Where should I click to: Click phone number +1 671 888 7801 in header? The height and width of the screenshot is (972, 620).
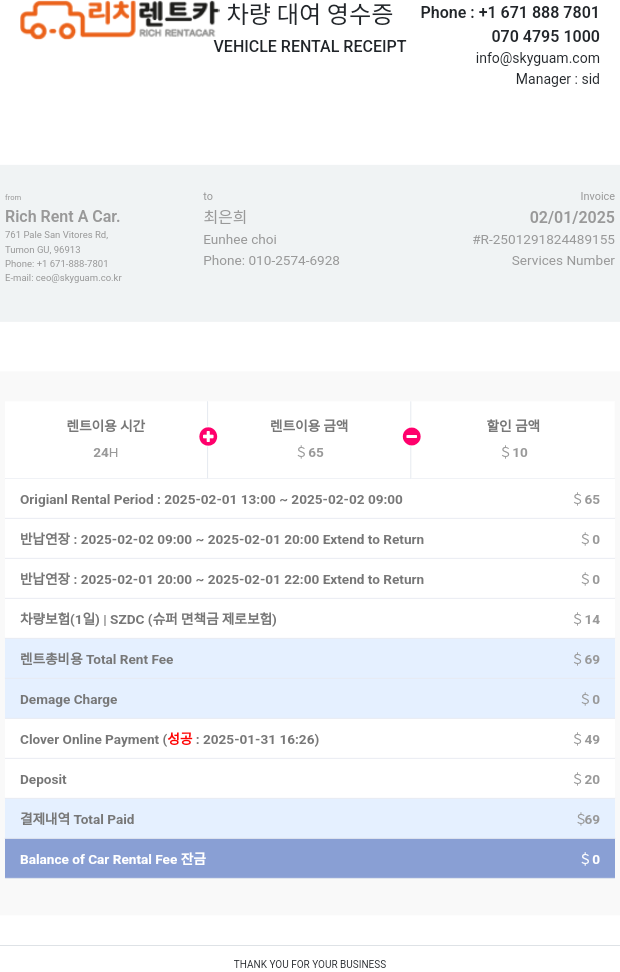pos(539,12)
